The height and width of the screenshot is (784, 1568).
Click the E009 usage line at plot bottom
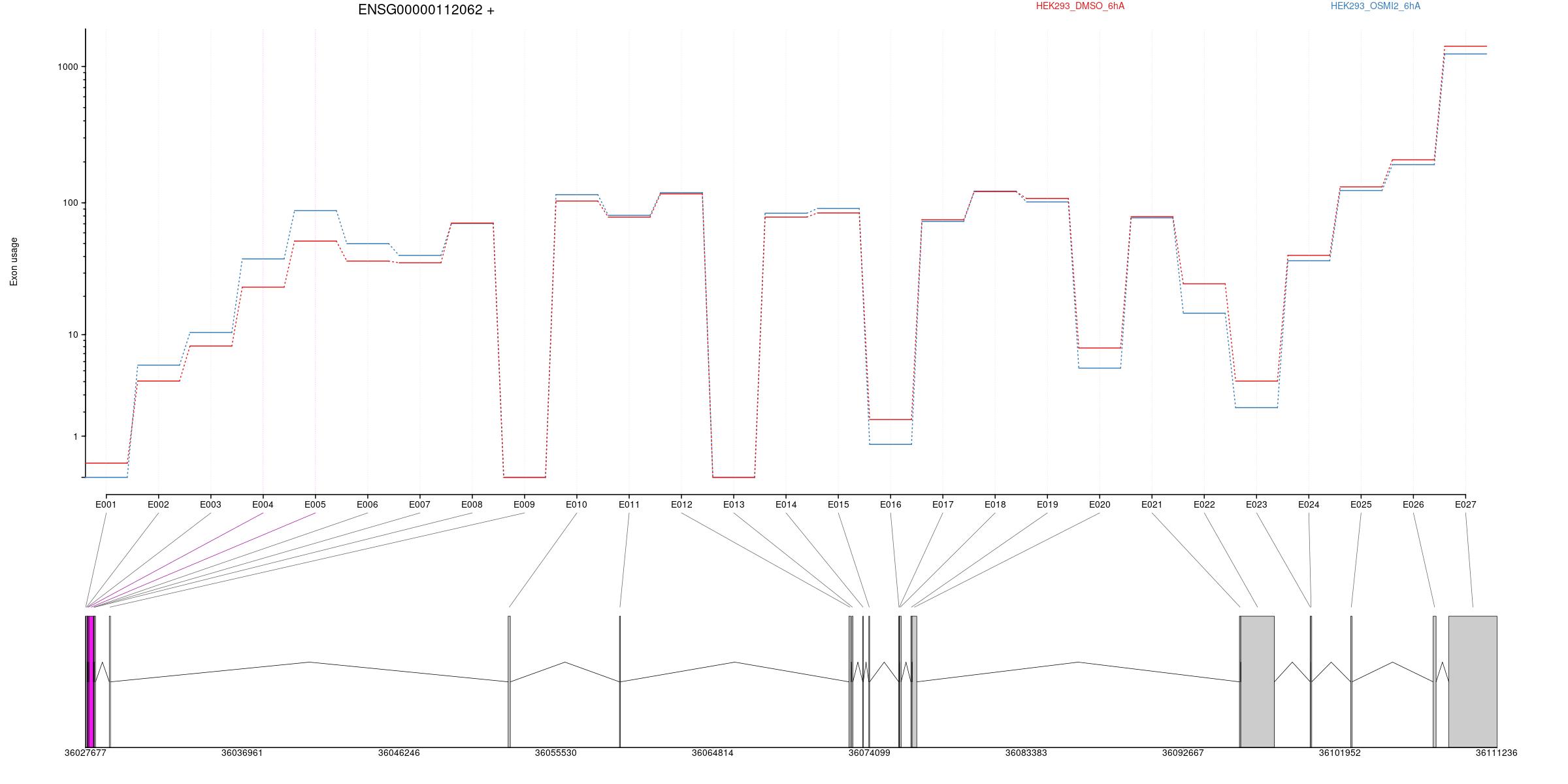(x=525, y=478)
